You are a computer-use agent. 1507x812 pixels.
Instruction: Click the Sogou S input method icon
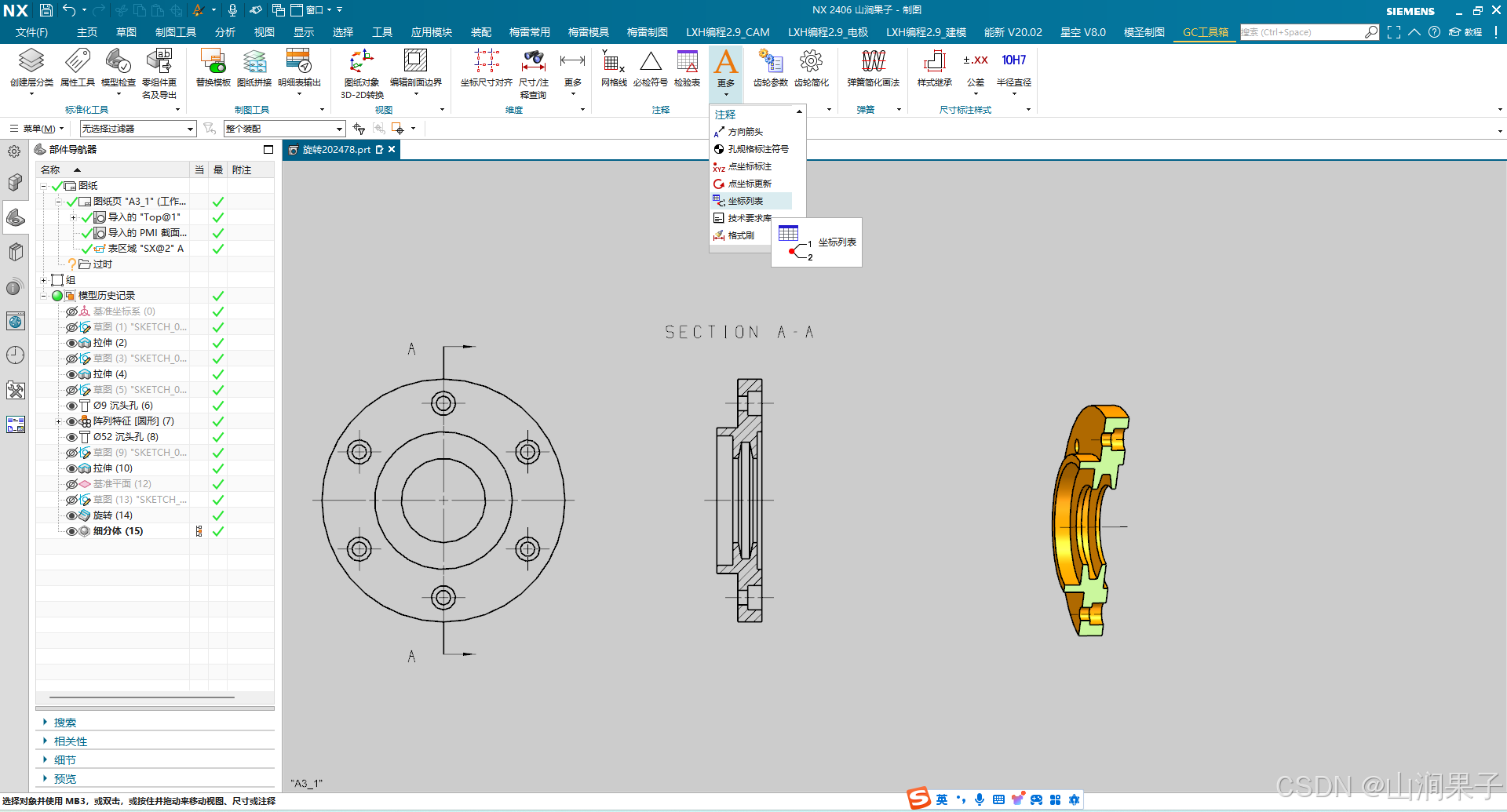click(918, 799)
